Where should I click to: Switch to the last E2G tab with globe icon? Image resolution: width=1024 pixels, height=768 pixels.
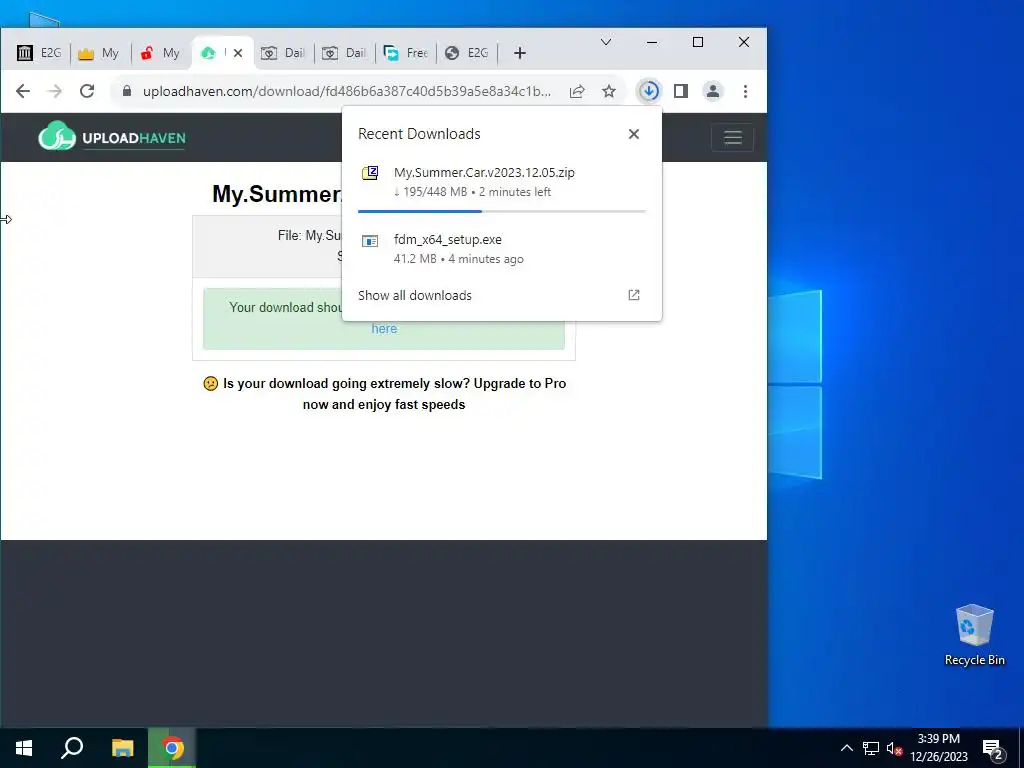point(466,53)
